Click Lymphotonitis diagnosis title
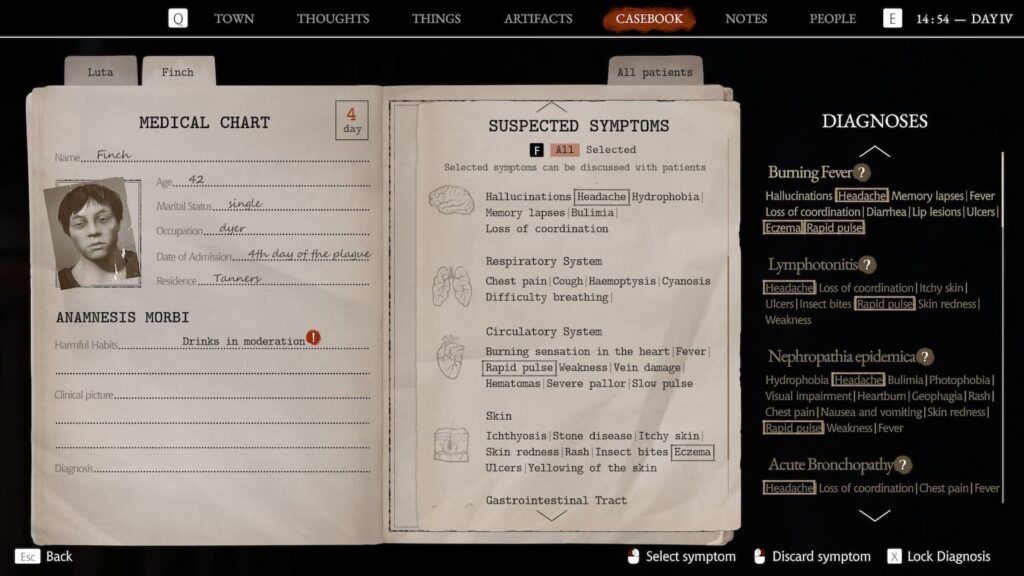 pyautogui.click(x=813, y=264)
